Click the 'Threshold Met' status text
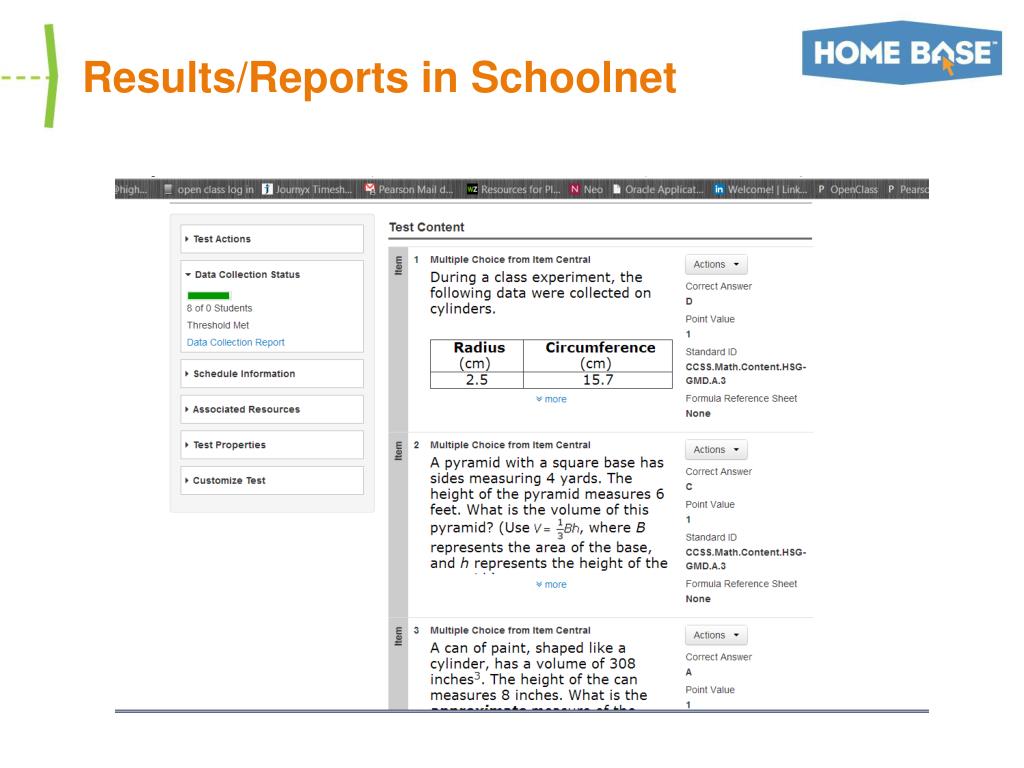This screenshot has height=768, width=1024. 218,325
